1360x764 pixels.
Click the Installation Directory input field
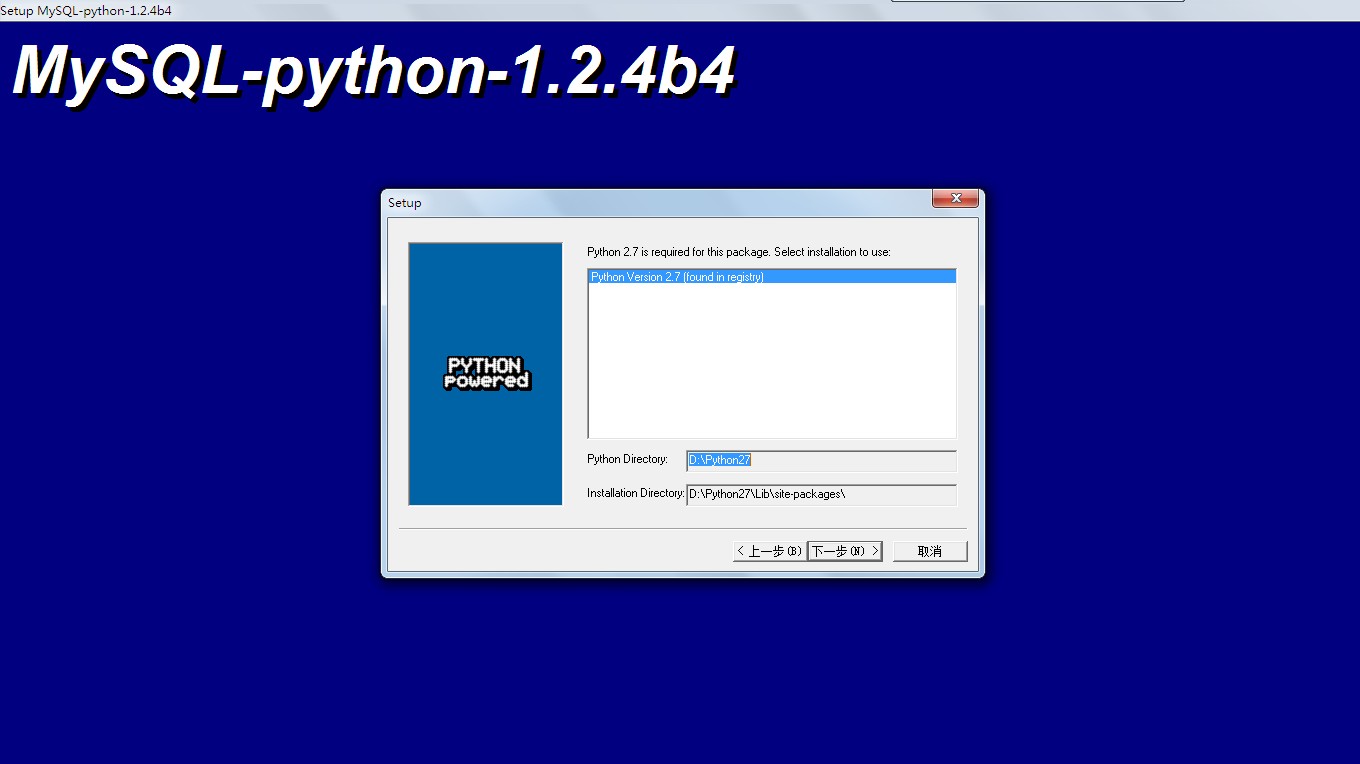tap(821, 494)
